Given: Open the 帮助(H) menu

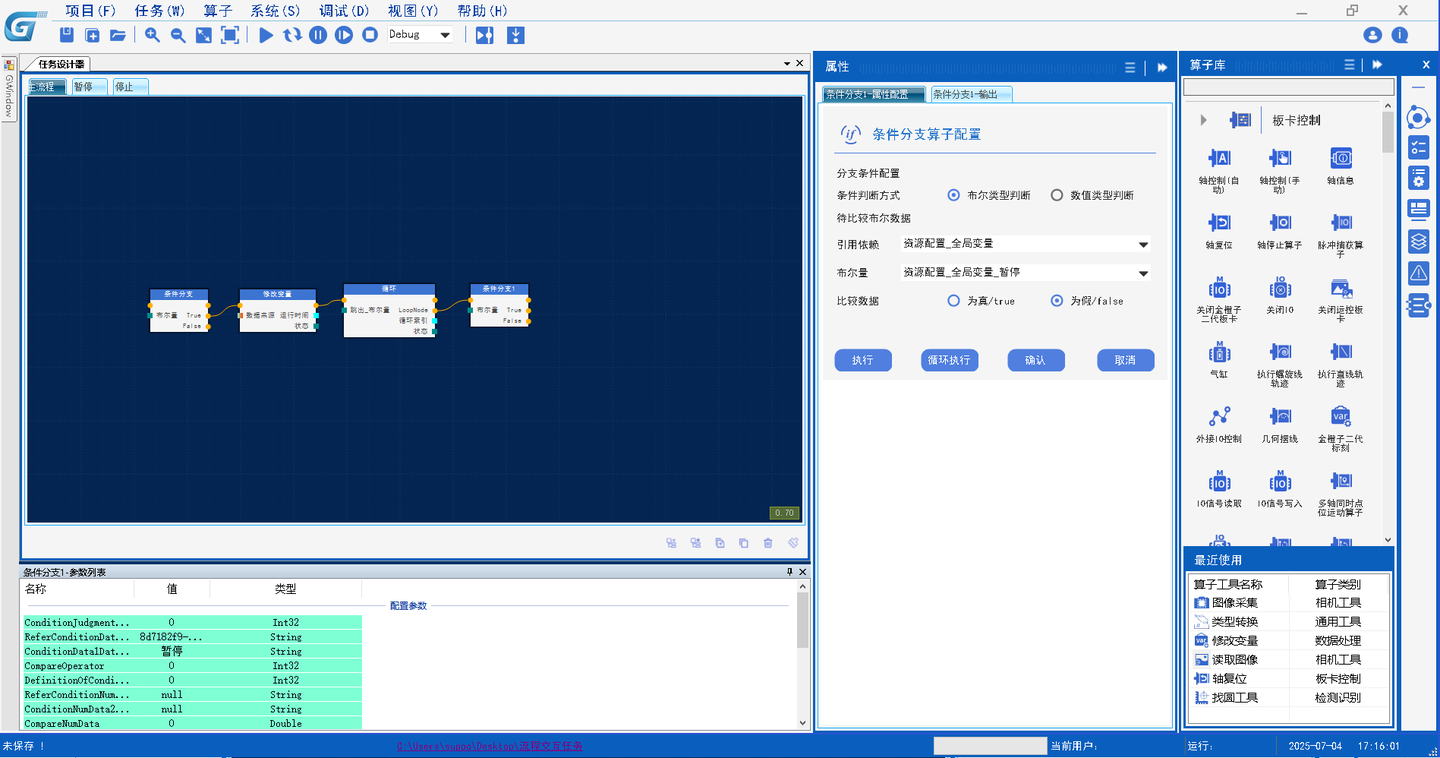Looking at the screenshot, I should pos(482,11).
